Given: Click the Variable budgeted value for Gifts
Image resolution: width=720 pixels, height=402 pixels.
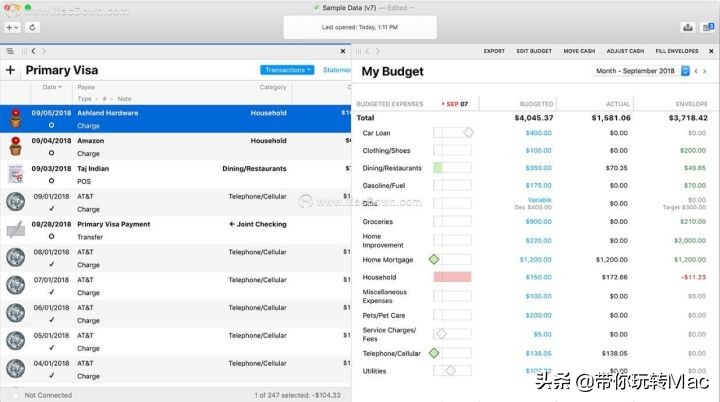Looking at the screenshot, I should pos(540,200).
